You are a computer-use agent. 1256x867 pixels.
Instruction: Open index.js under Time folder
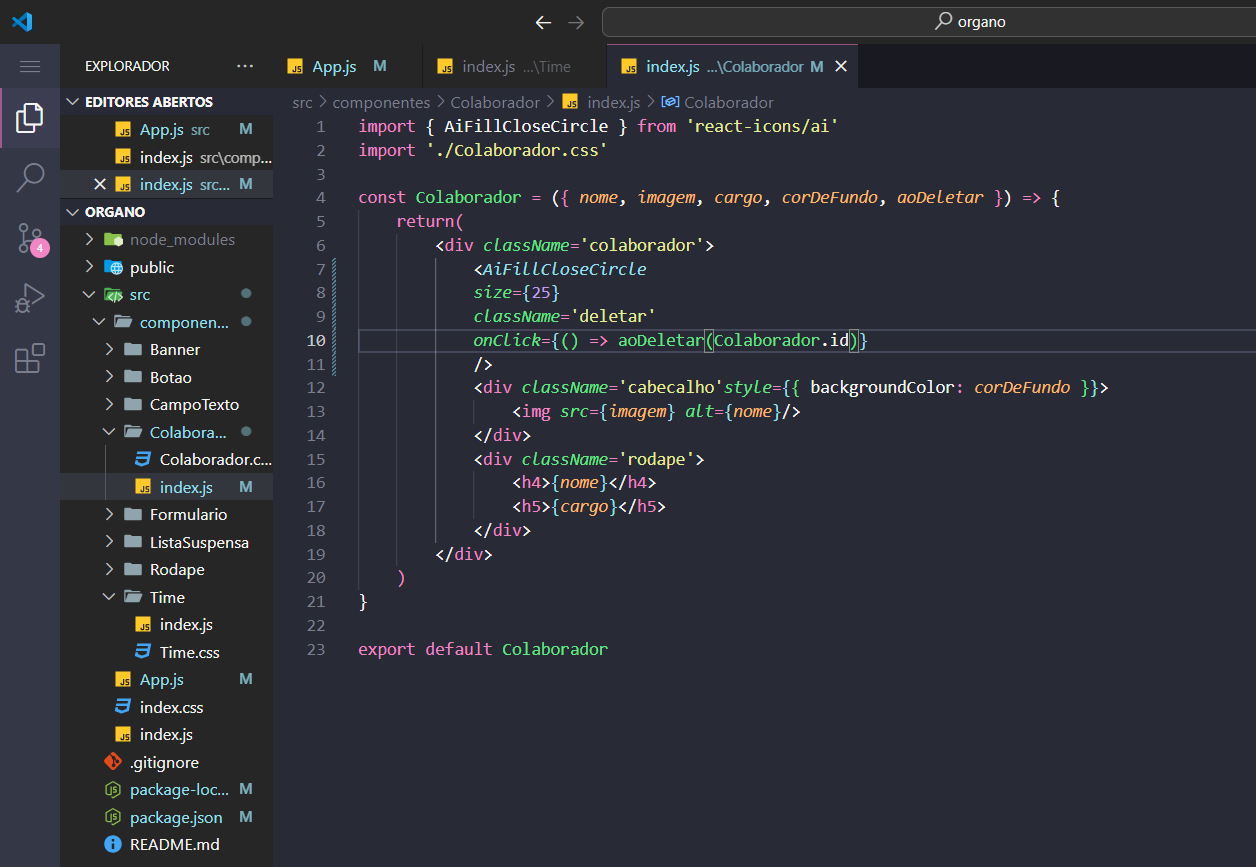coord(166,625)
